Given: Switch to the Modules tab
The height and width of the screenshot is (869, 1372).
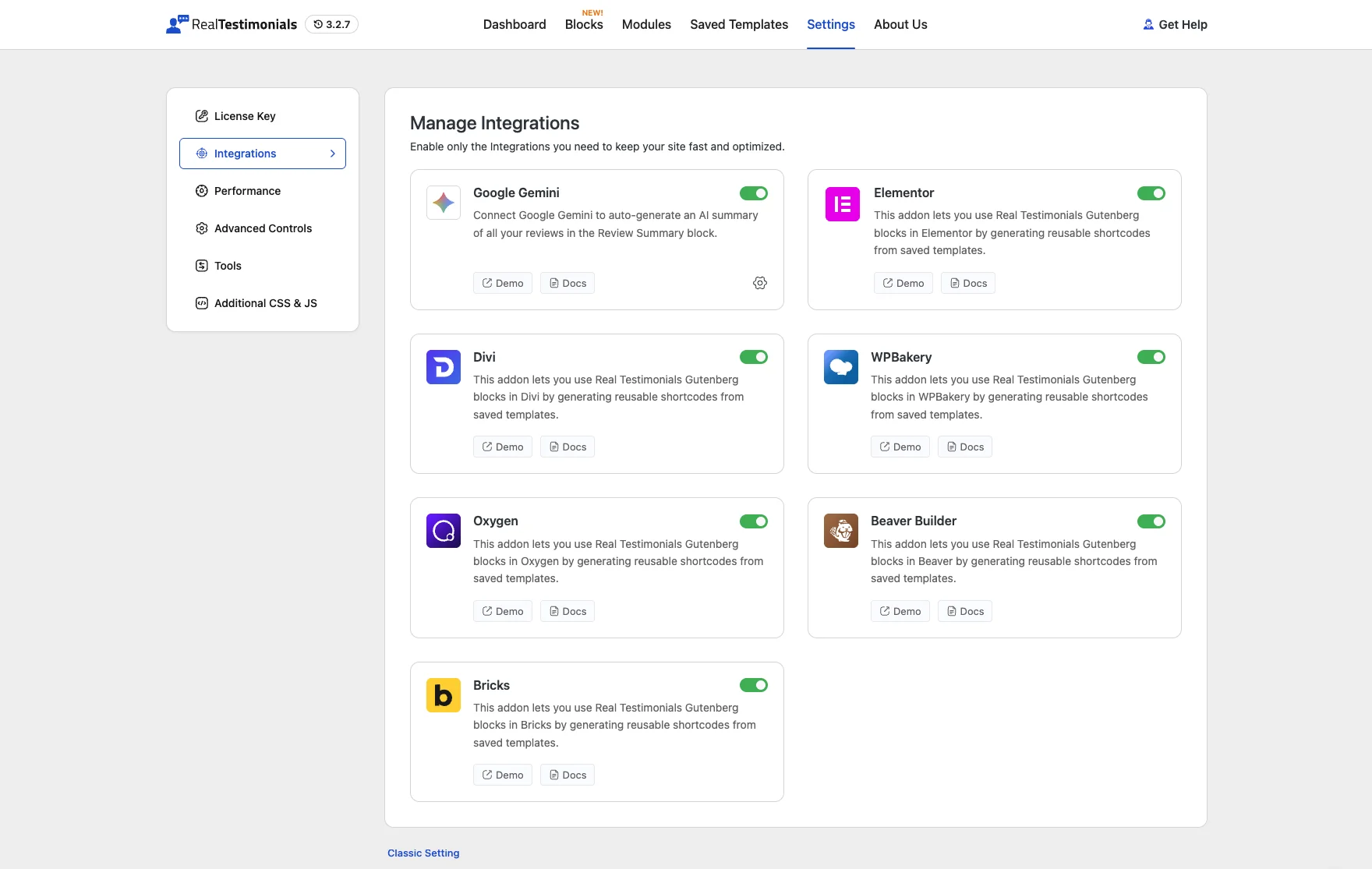Looking at the screenshot, I should coord(646,24).
